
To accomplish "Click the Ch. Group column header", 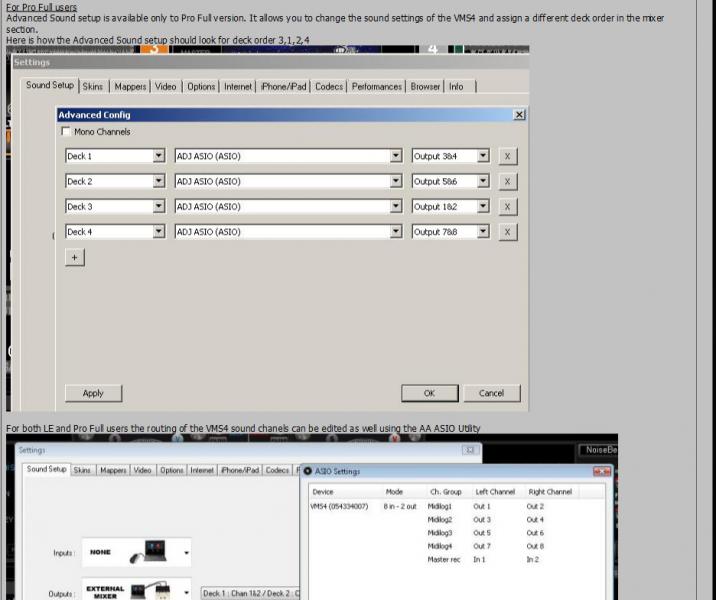I will 448,492.
